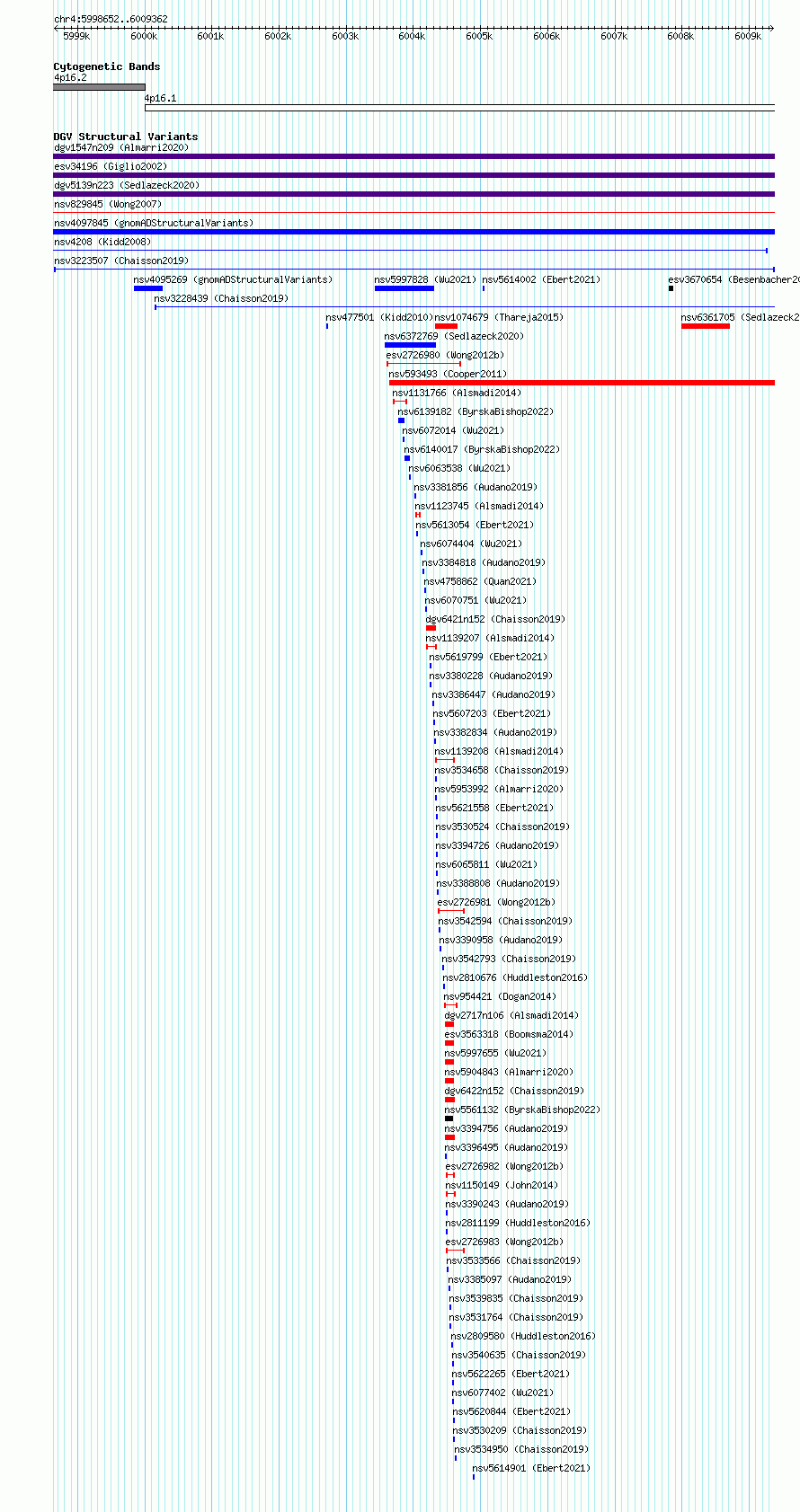Select nsv5953992 (Almarri2020) label

click(500, 789)
